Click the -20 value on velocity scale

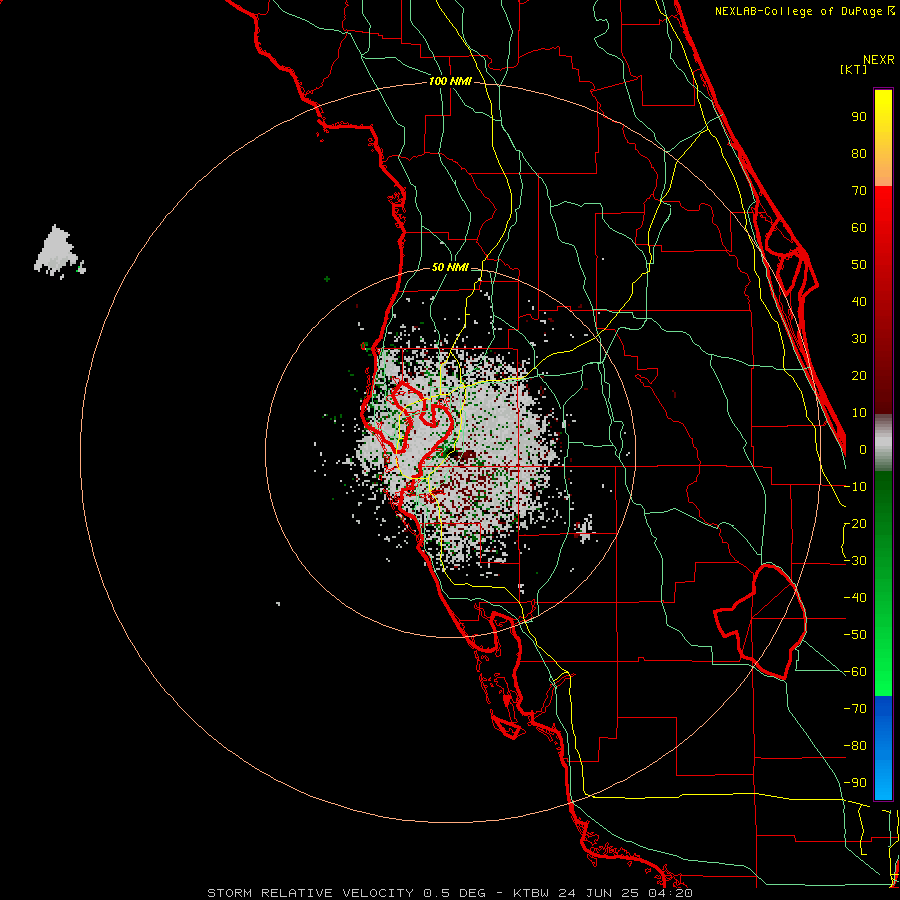855,523
